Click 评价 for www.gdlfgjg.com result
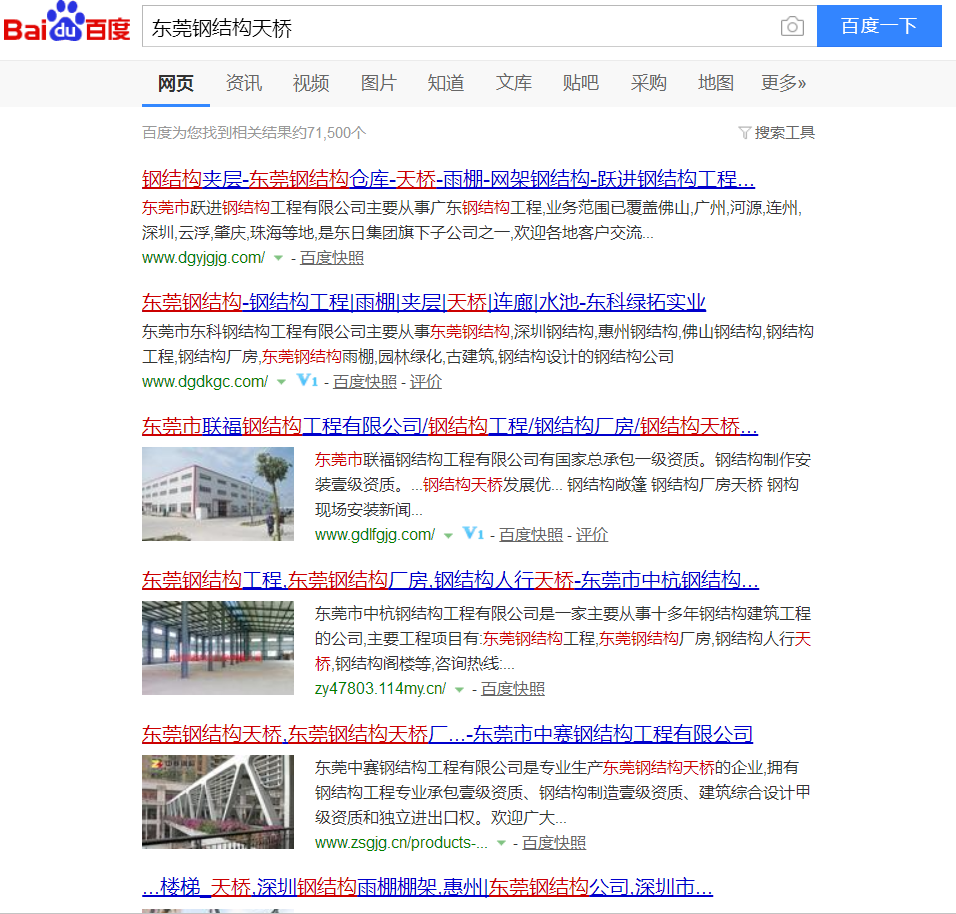Viewport: 956px width, 914px height. point(592,535)
